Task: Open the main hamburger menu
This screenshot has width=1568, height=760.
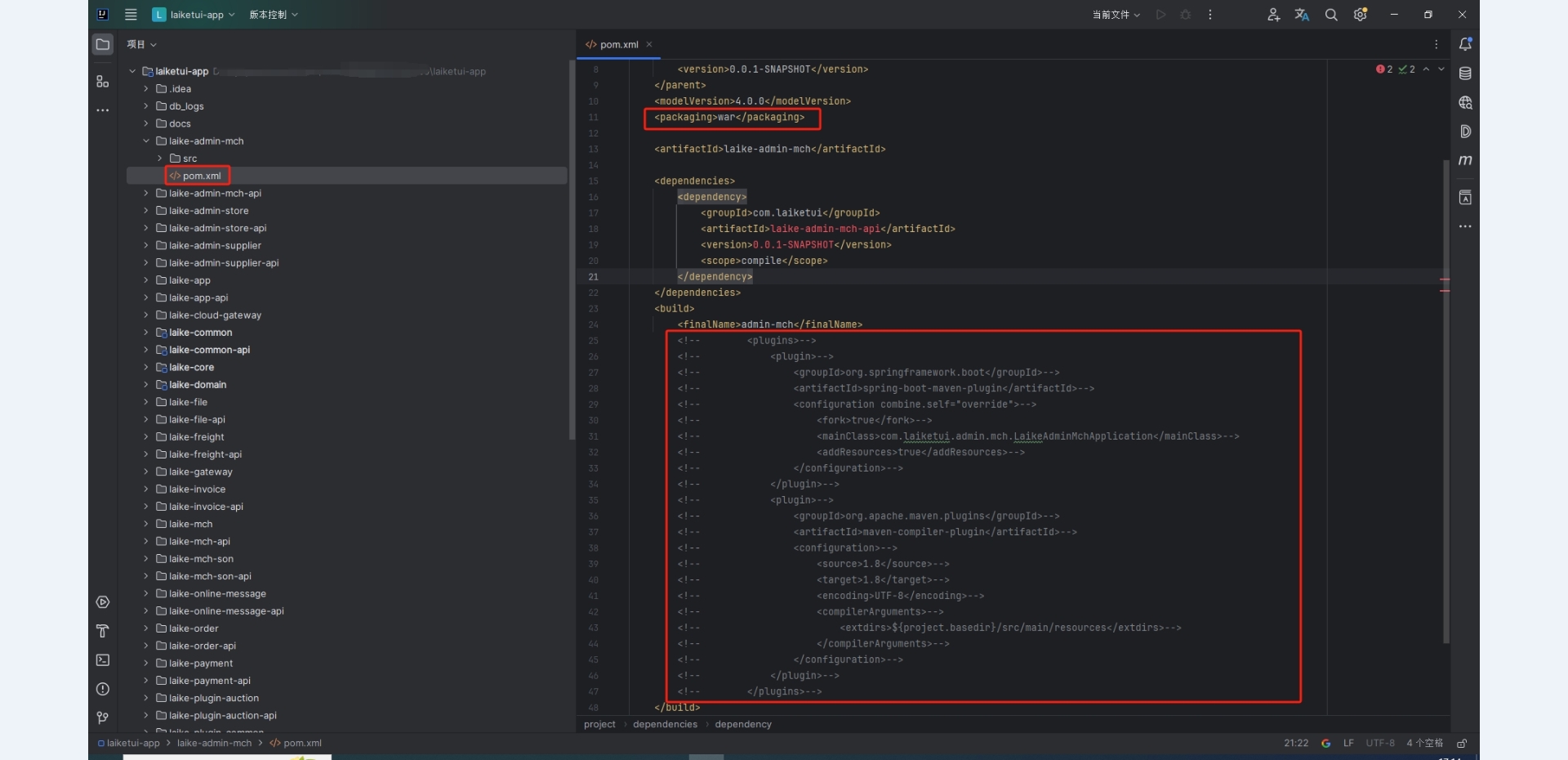Action: click(x=131, y=15)
